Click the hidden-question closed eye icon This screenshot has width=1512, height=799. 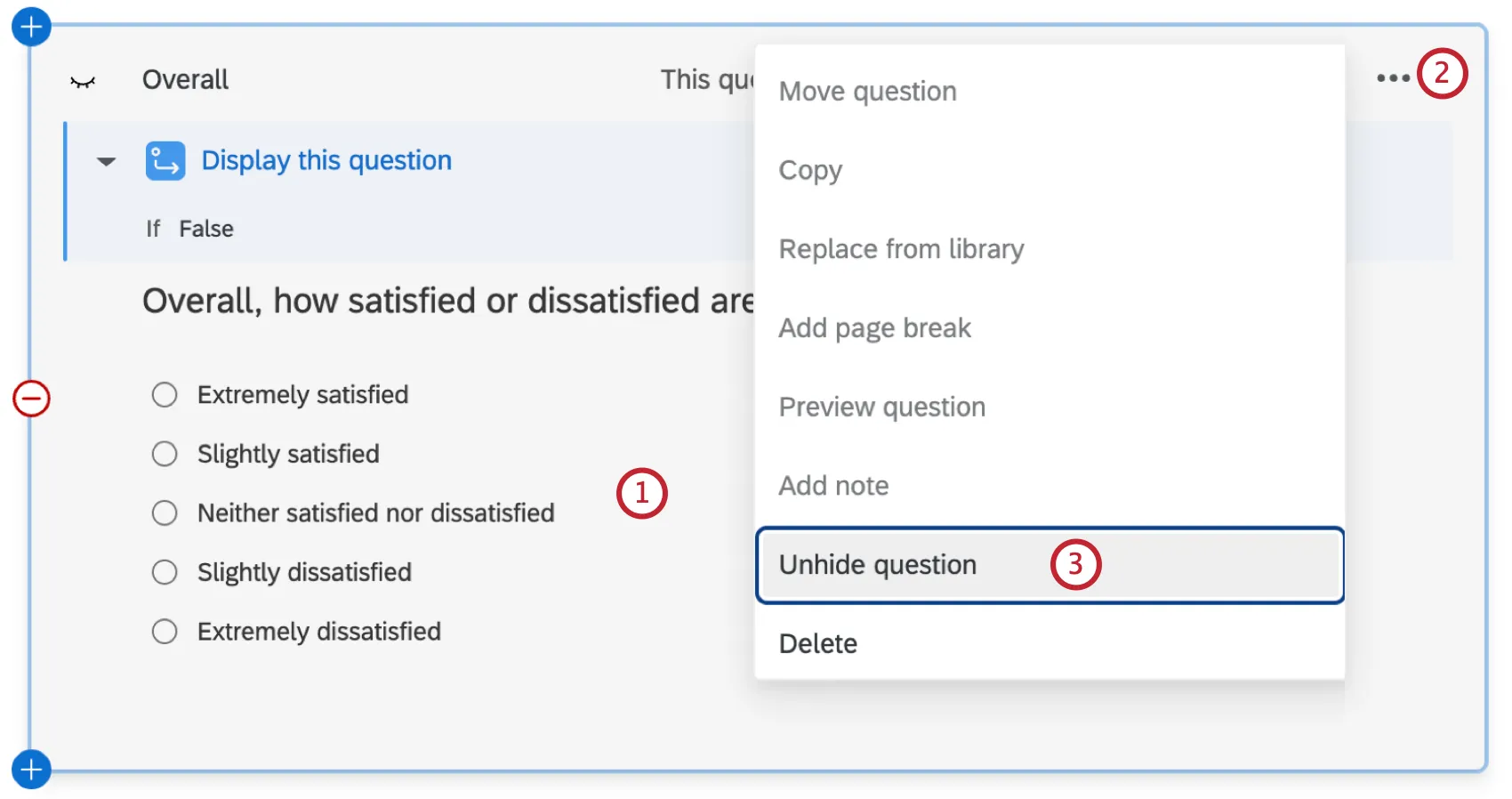(83, 82)
